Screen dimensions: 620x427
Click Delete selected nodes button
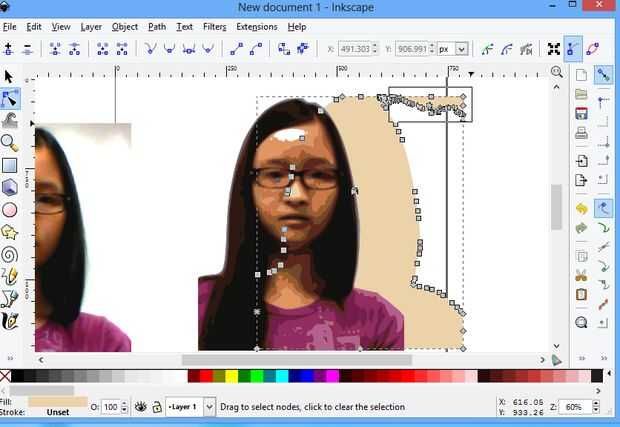[x=27, y=49]
